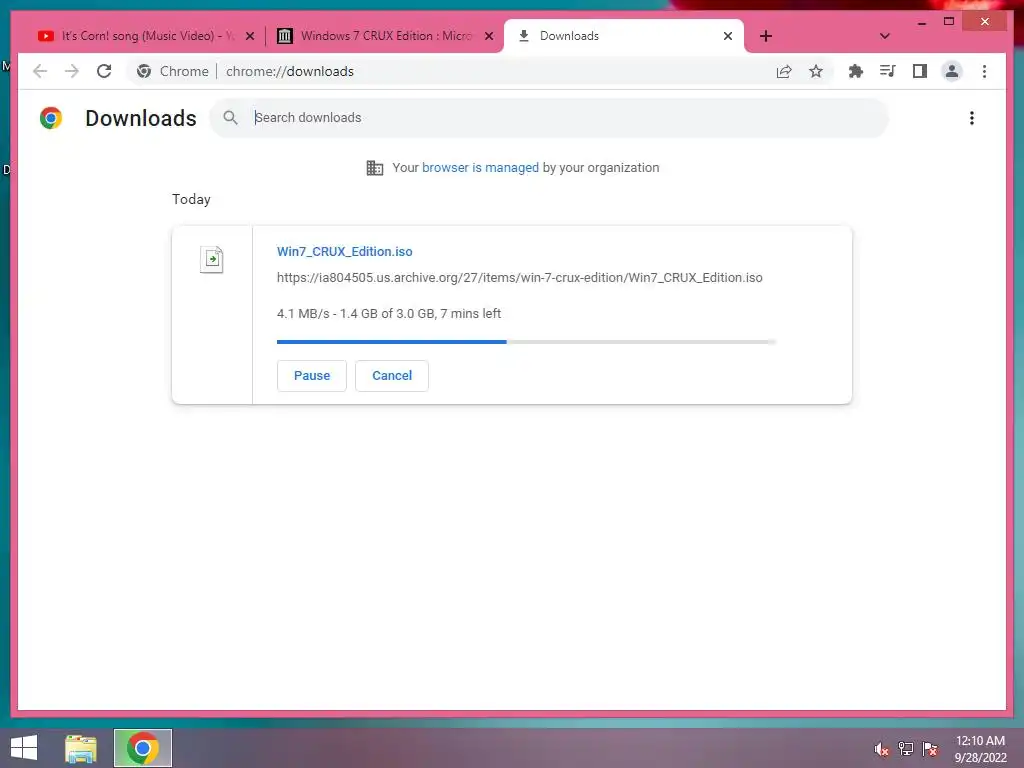Open the network tray icon
Image resolution: width=1024 pixels, height=768 pixels.
(906, 749)
